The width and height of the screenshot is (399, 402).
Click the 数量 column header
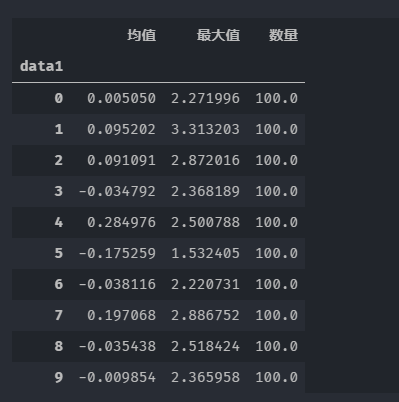coord(284,35)
